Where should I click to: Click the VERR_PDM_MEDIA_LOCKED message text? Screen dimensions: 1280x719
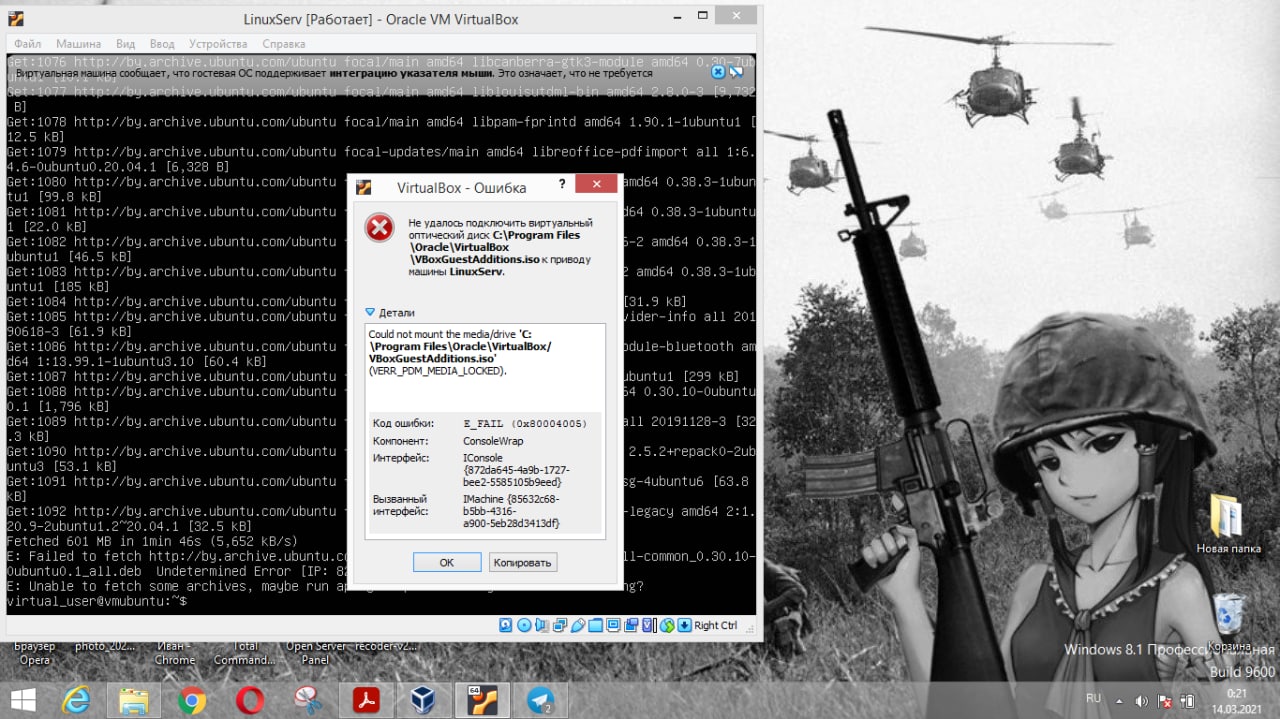(437, 370)
